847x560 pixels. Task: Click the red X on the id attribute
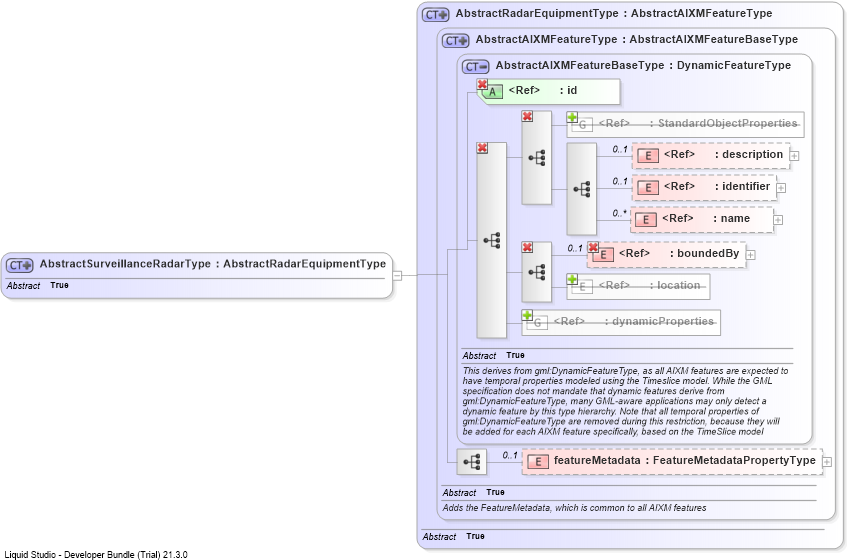(482, 84)
